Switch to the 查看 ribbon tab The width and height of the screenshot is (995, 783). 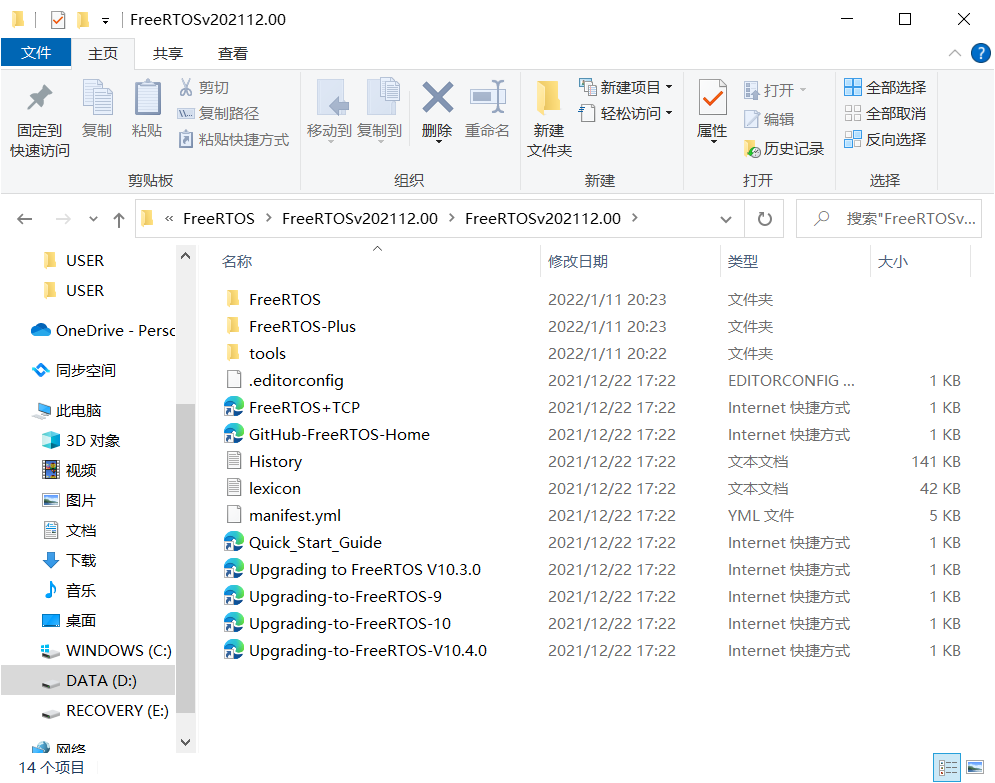235,53
